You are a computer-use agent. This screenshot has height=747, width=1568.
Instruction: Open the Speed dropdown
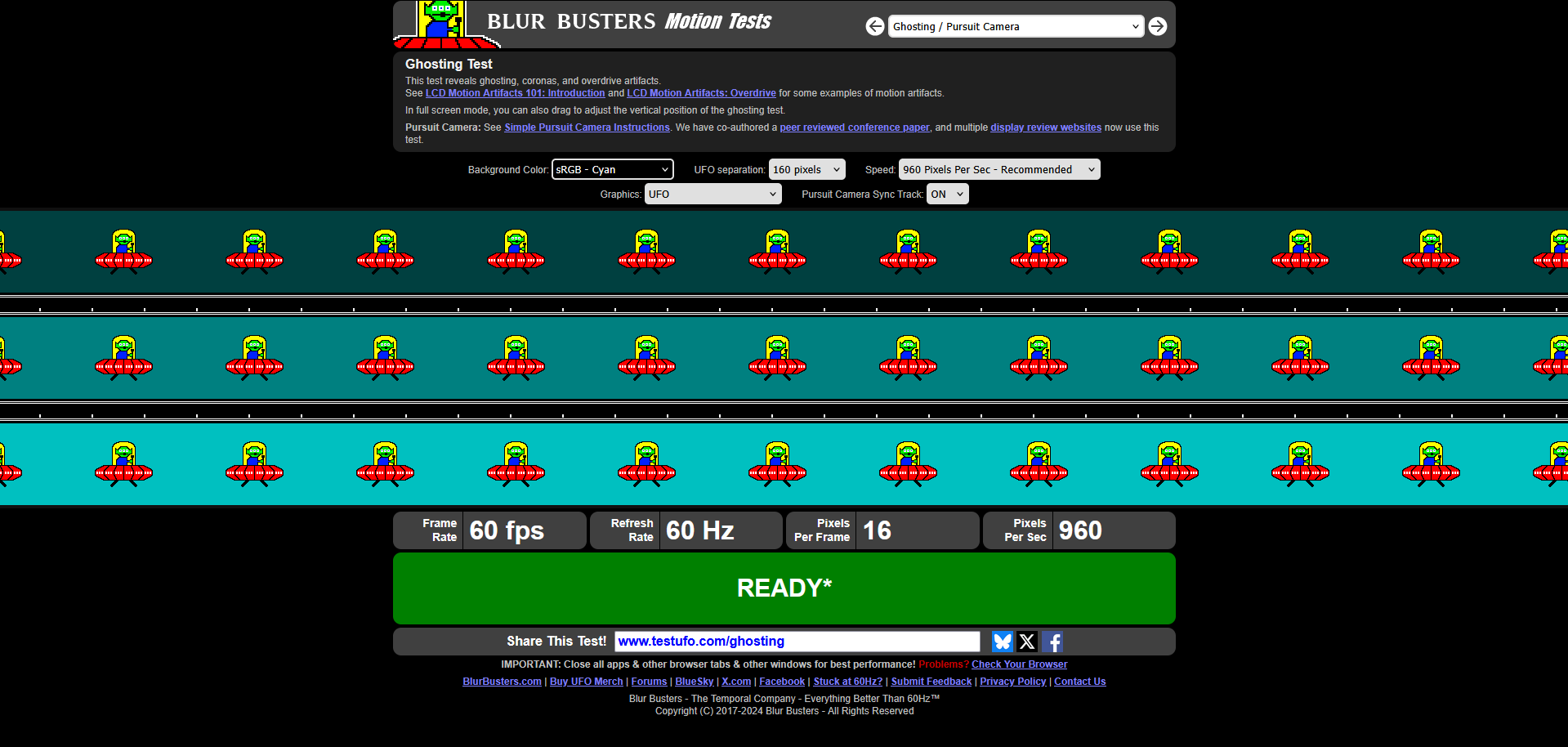[999, 169]
